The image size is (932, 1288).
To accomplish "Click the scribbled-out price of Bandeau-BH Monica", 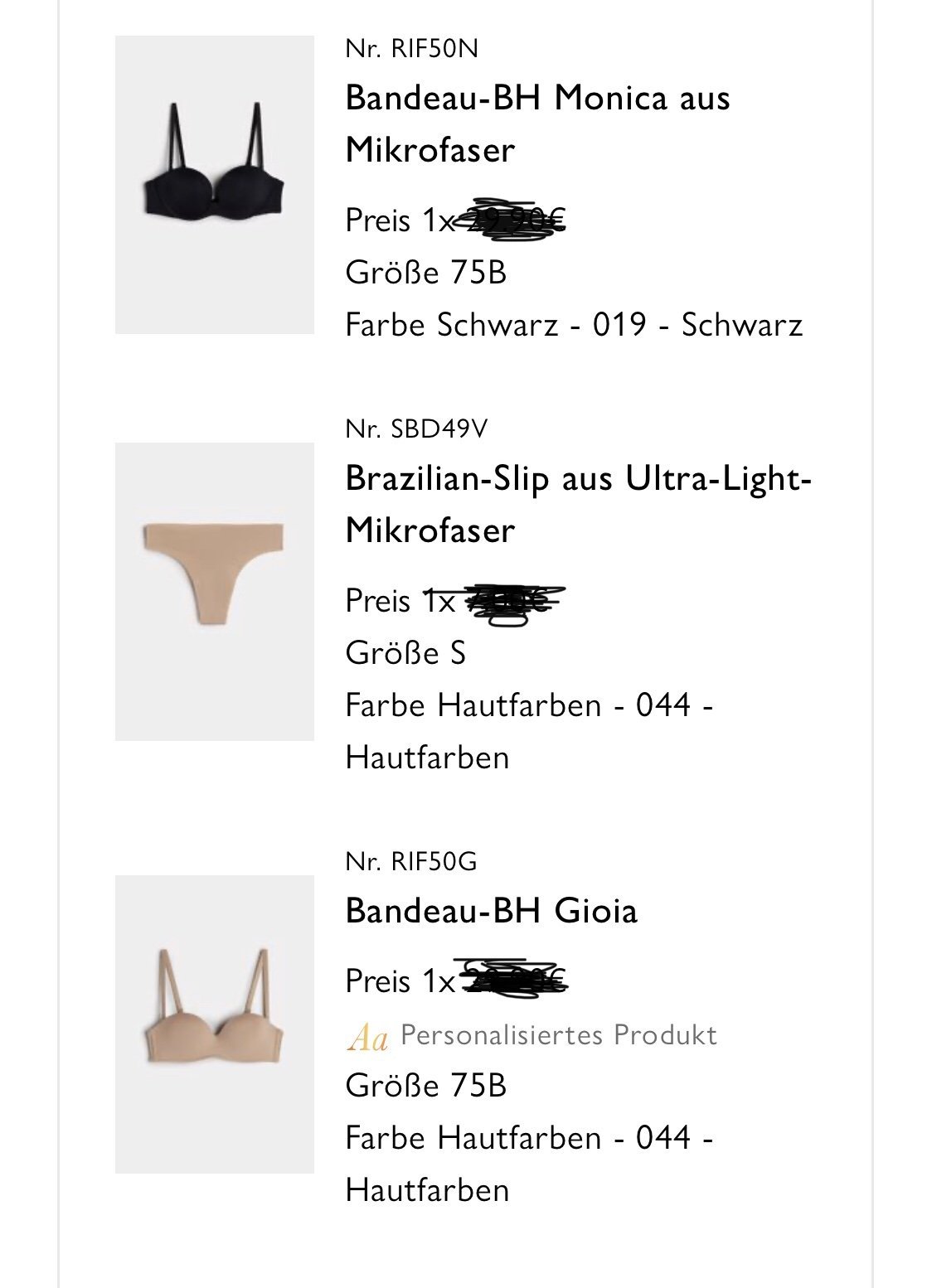I will click(x=512, y=220).
